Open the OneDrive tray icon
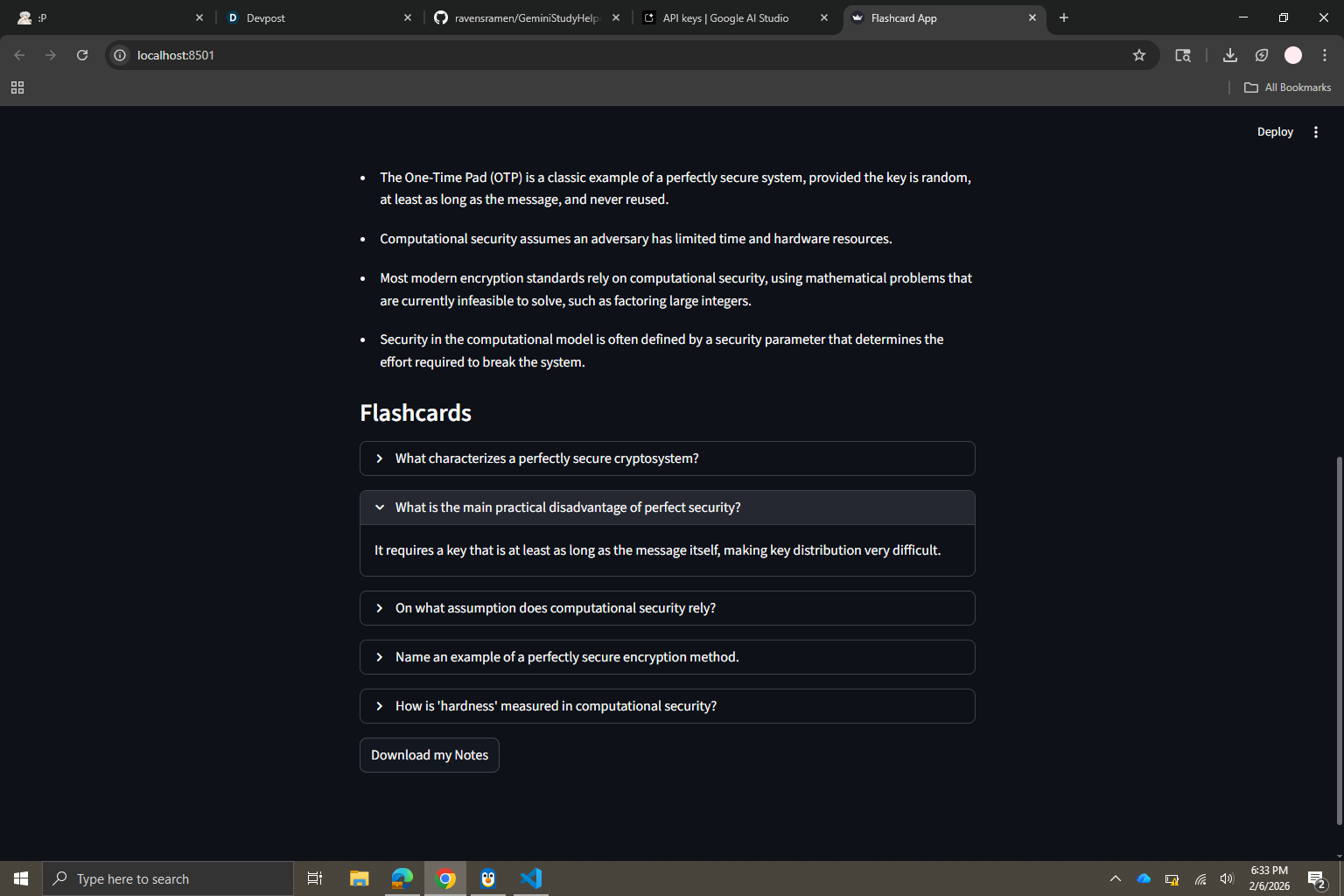 tap(1144, 878)
